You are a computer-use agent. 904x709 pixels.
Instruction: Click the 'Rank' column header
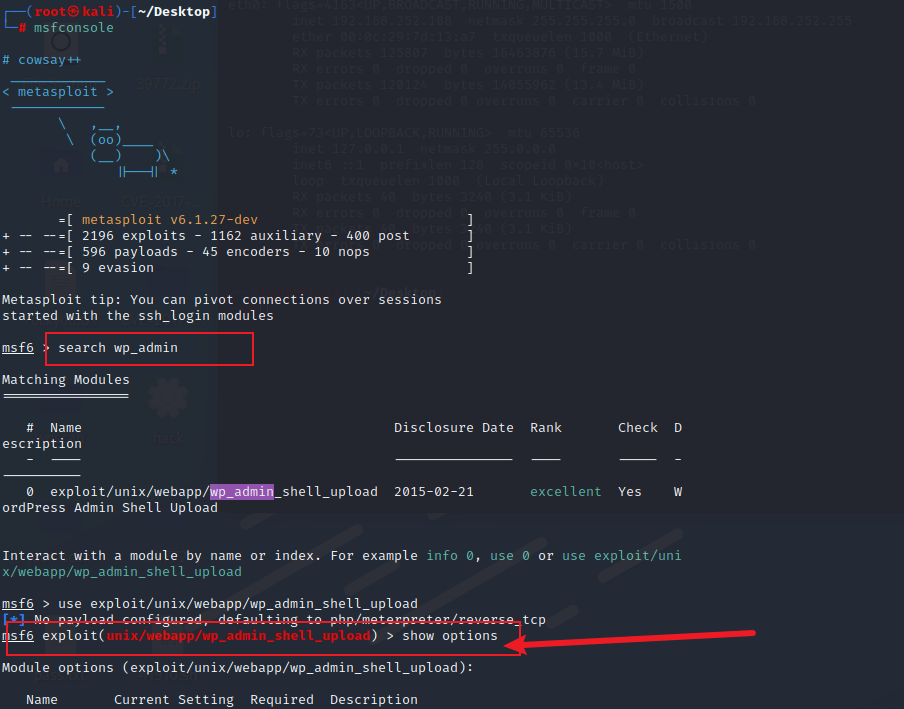[546, 428]
